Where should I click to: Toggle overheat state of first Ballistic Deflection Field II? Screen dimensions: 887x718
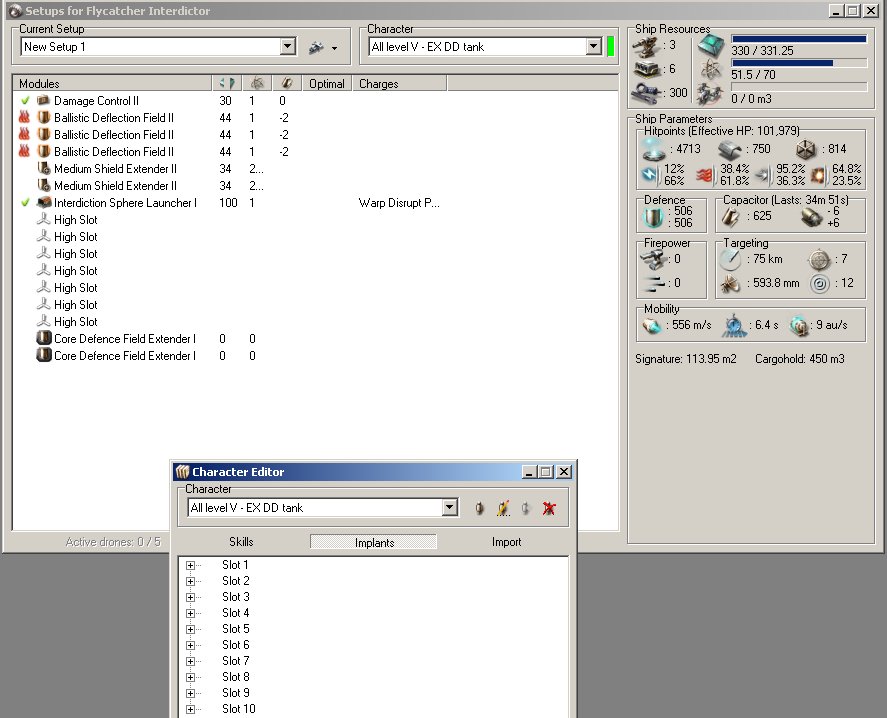point(24,118)
